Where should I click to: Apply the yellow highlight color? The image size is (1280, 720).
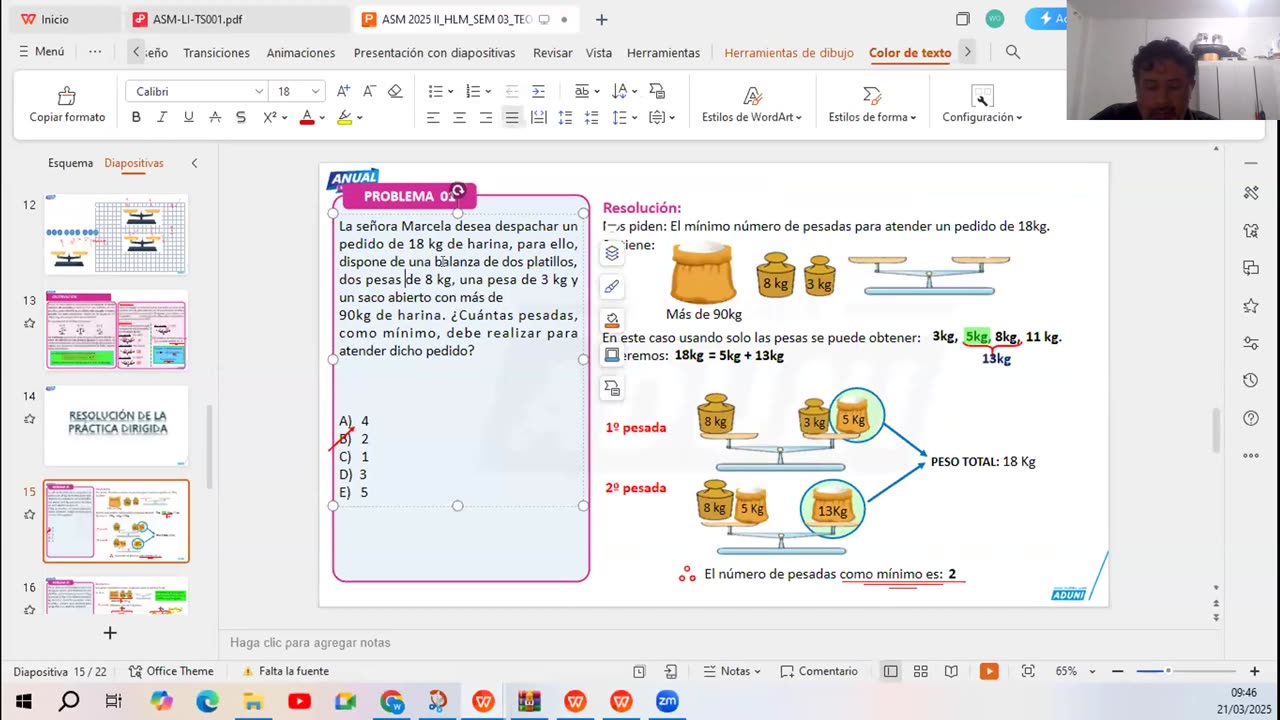[344, 117]
